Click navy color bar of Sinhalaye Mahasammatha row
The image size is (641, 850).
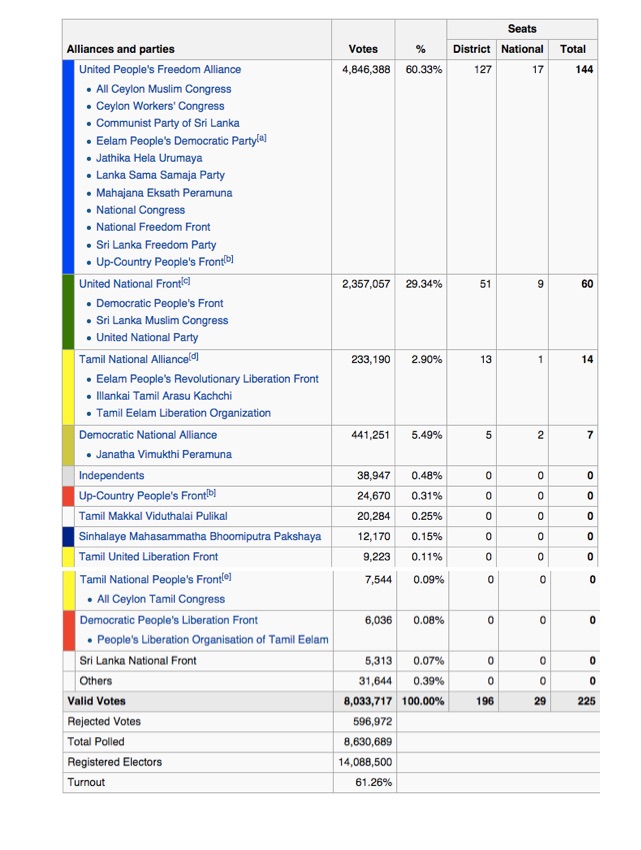point(68,537)
